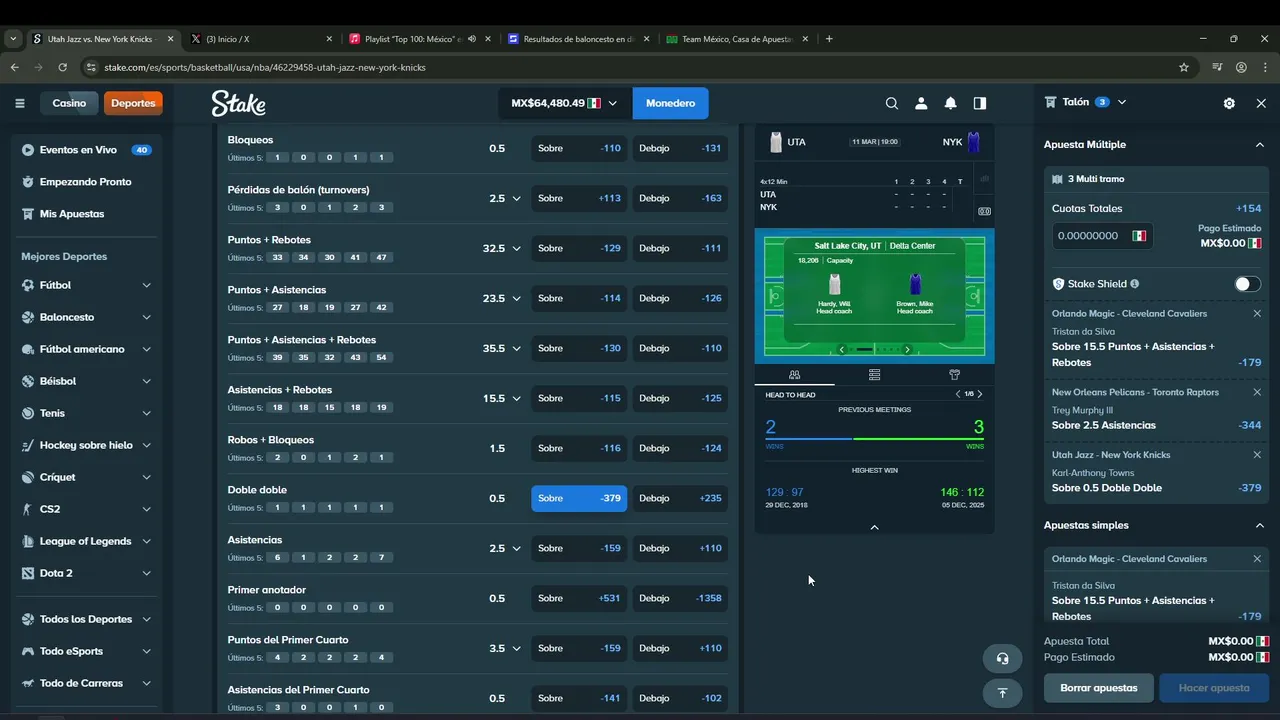Toggle Stake Shield switch
Image resolution: width=1280 pixels, height=720 pixels.
point(1247,284)
